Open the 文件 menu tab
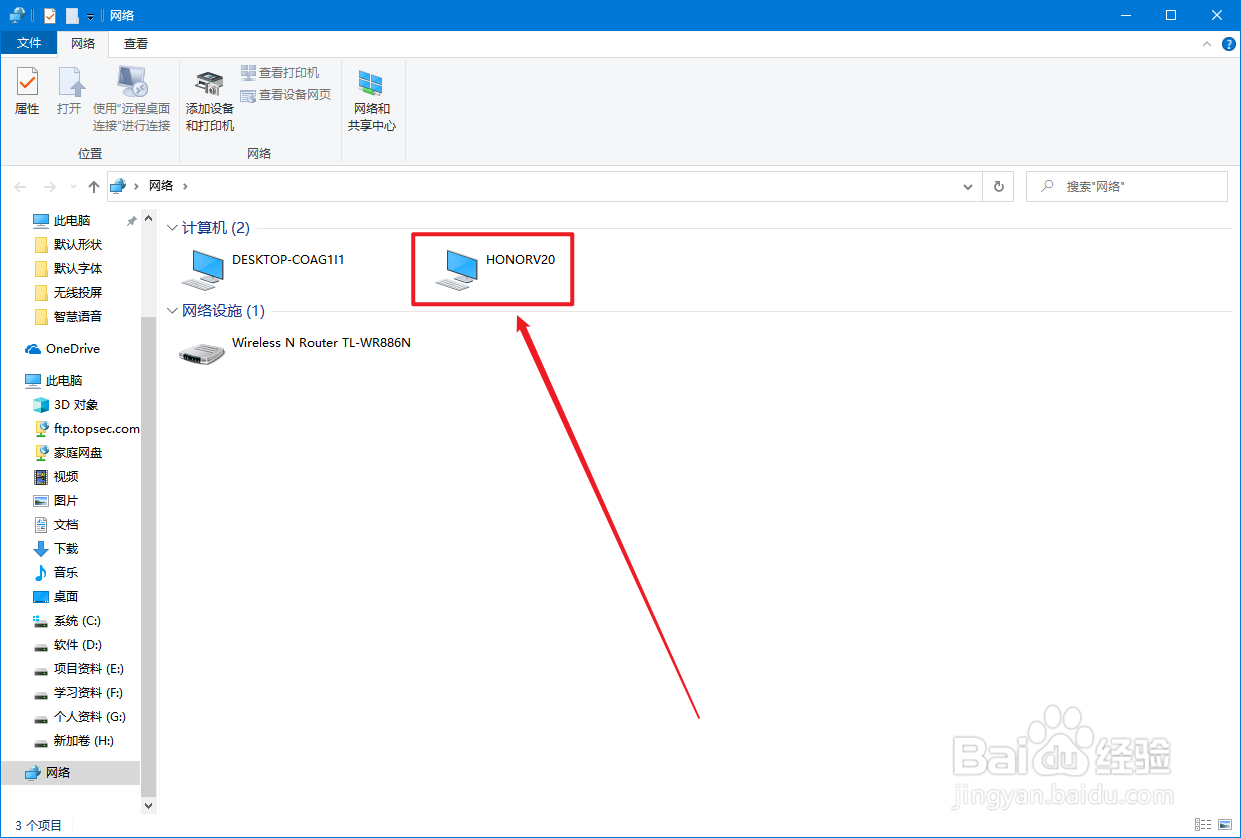This screenshot has width=1241, height=838. (x=29, y=43)
